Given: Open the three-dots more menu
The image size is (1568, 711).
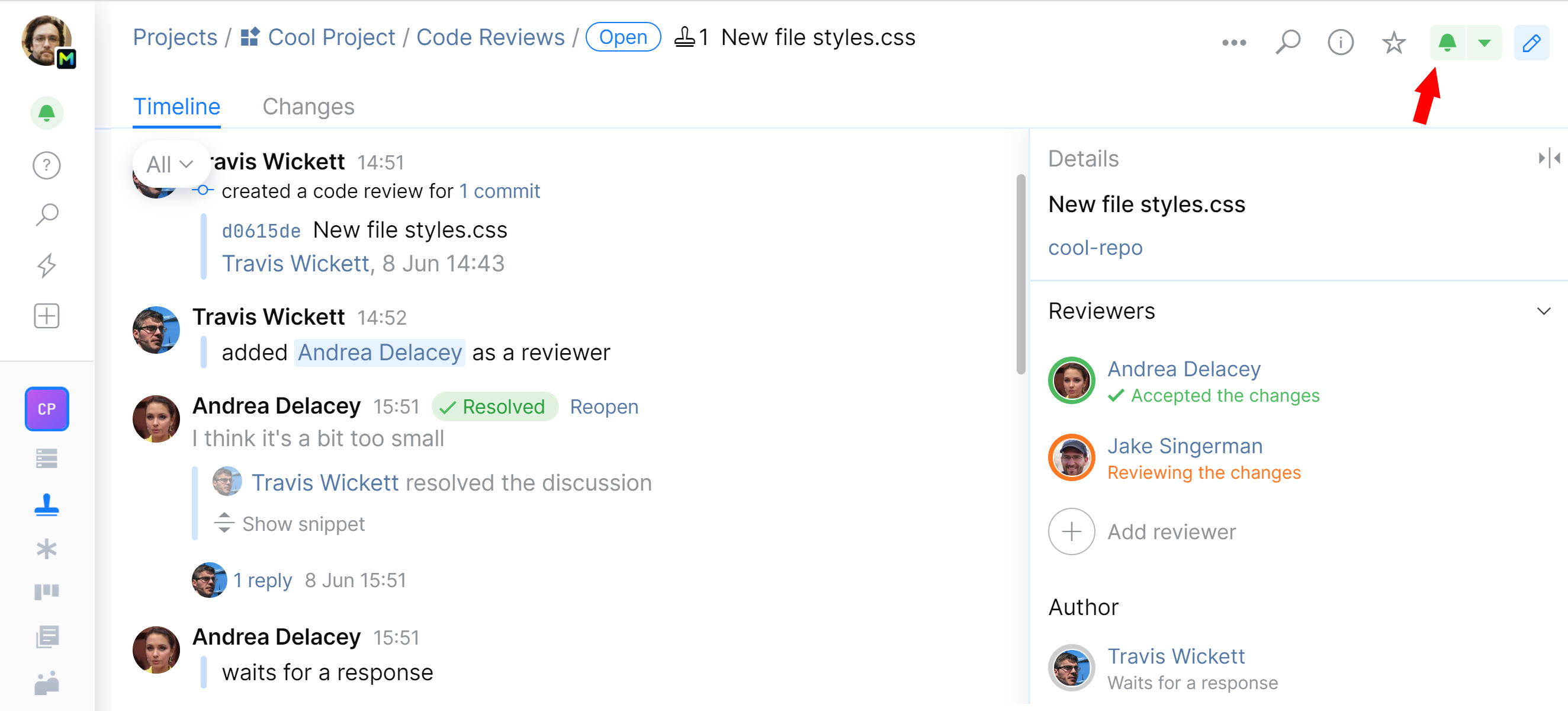Looking at the screenshot, I should click(1234, 43).
